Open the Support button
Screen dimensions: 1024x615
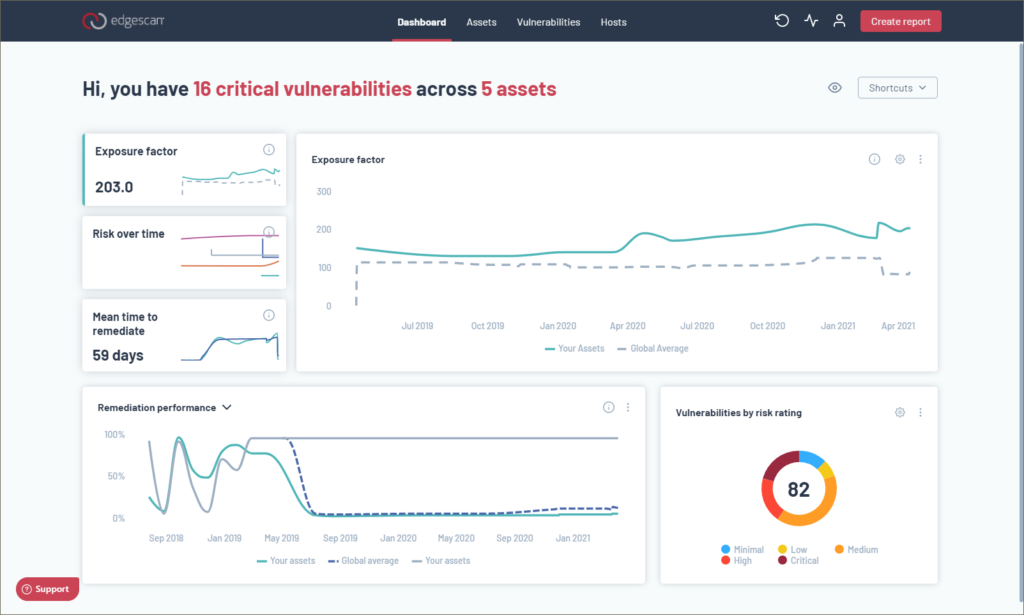pos(47,589)
